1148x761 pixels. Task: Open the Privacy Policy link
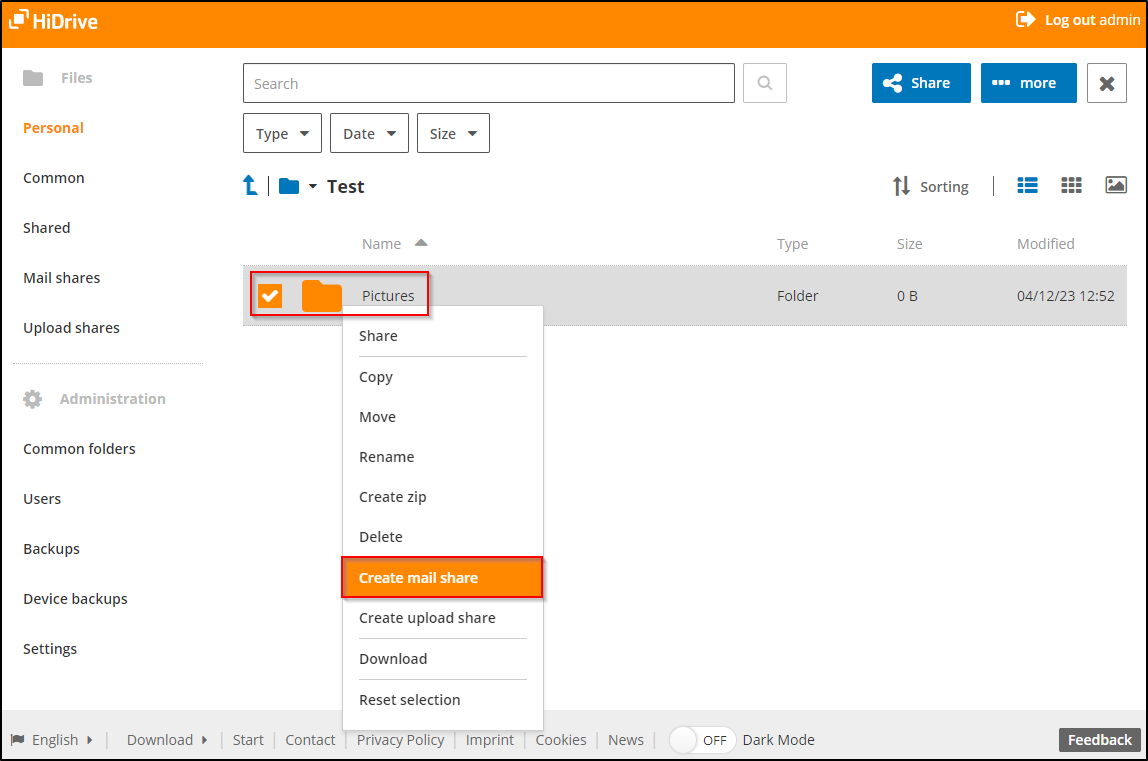400,740
